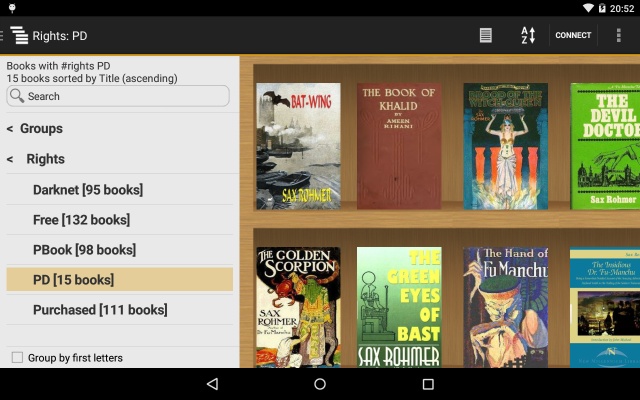Tap the Wi-Fi status icon
This screenshot has height=400, width=640.
tap(588, 8)
